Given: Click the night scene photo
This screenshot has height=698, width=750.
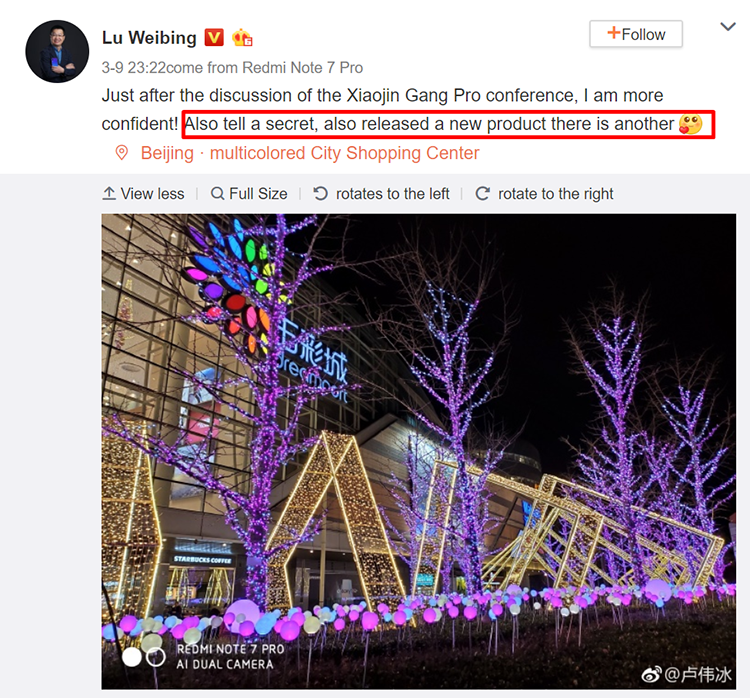Looking at the screenshot, I should [419, 451].
